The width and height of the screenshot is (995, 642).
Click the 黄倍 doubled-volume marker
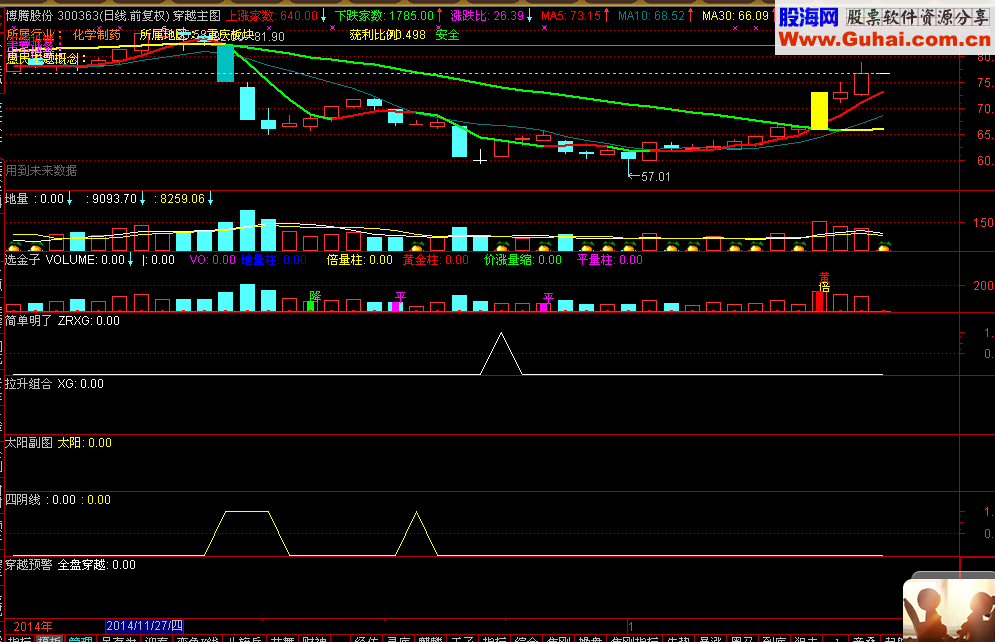click(824, 282)
